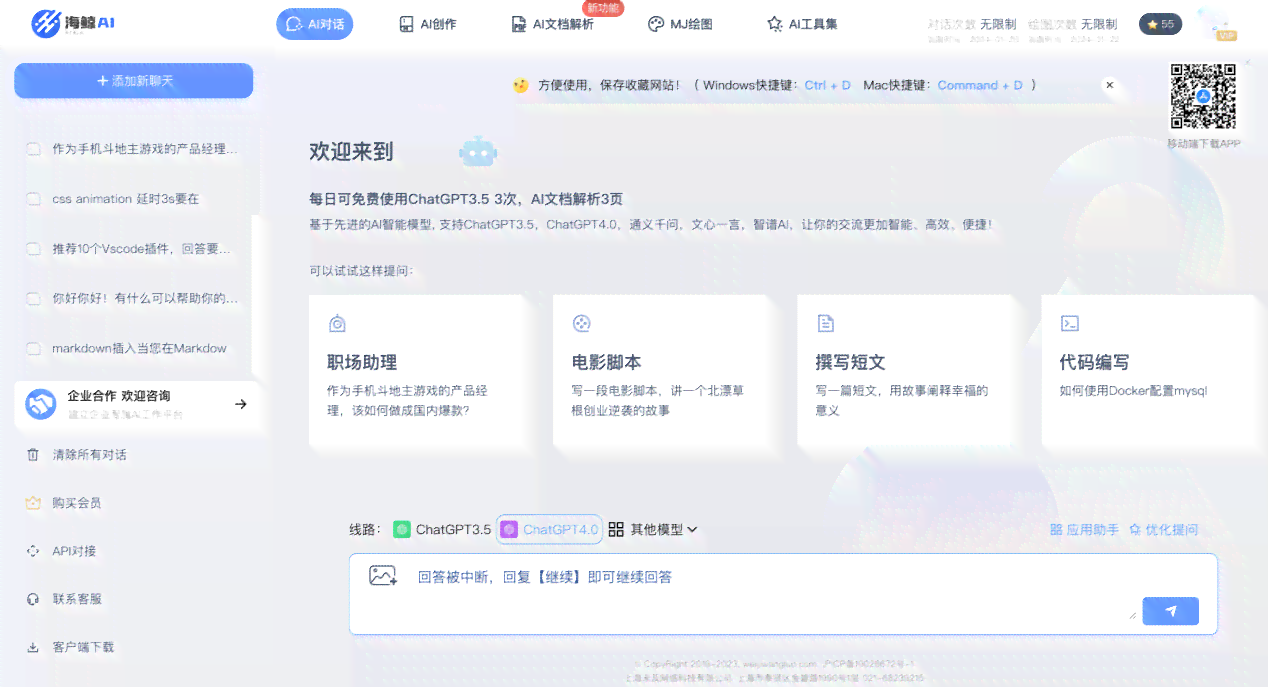Click the 撰写短文 document icon
Screen dimensions: 1268x687
[x=825, y=323]
